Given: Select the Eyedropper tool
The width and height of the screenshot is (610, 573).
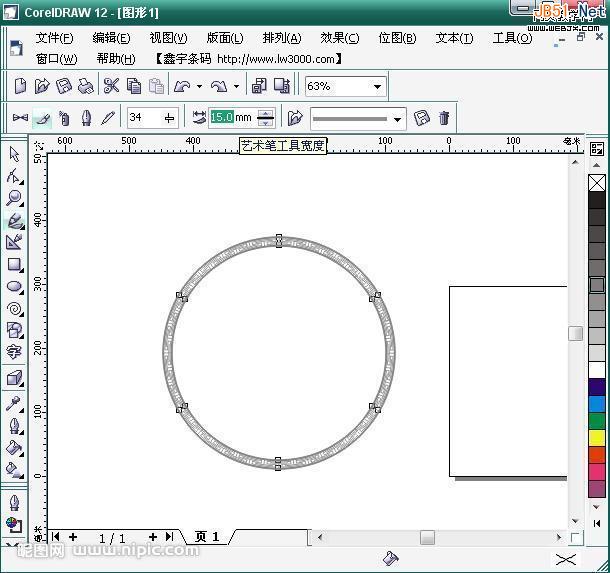Looking at the screenshot, I should click(x=14, y=404).
